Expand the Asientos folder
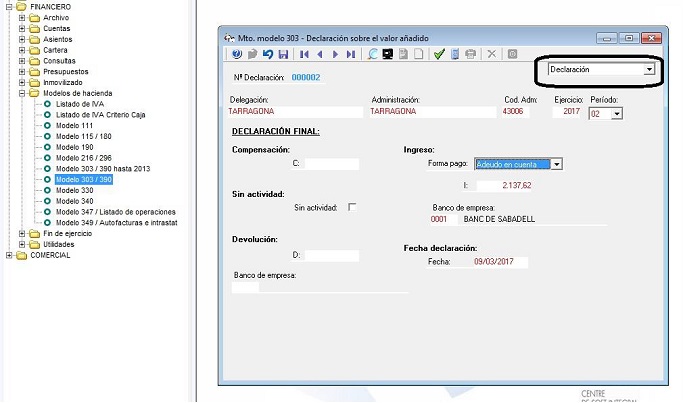 pos(22,39)
